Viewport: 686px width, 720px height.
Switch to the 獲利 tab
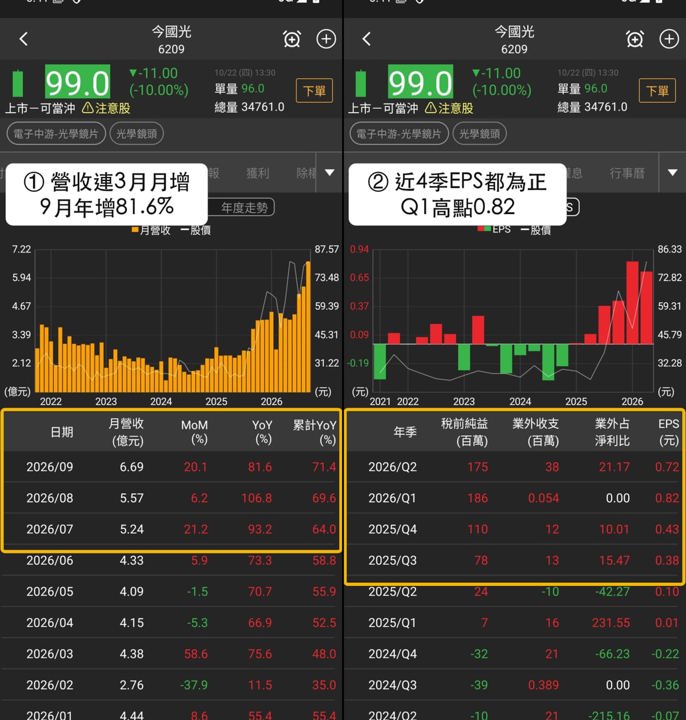[x=257, y=173]
